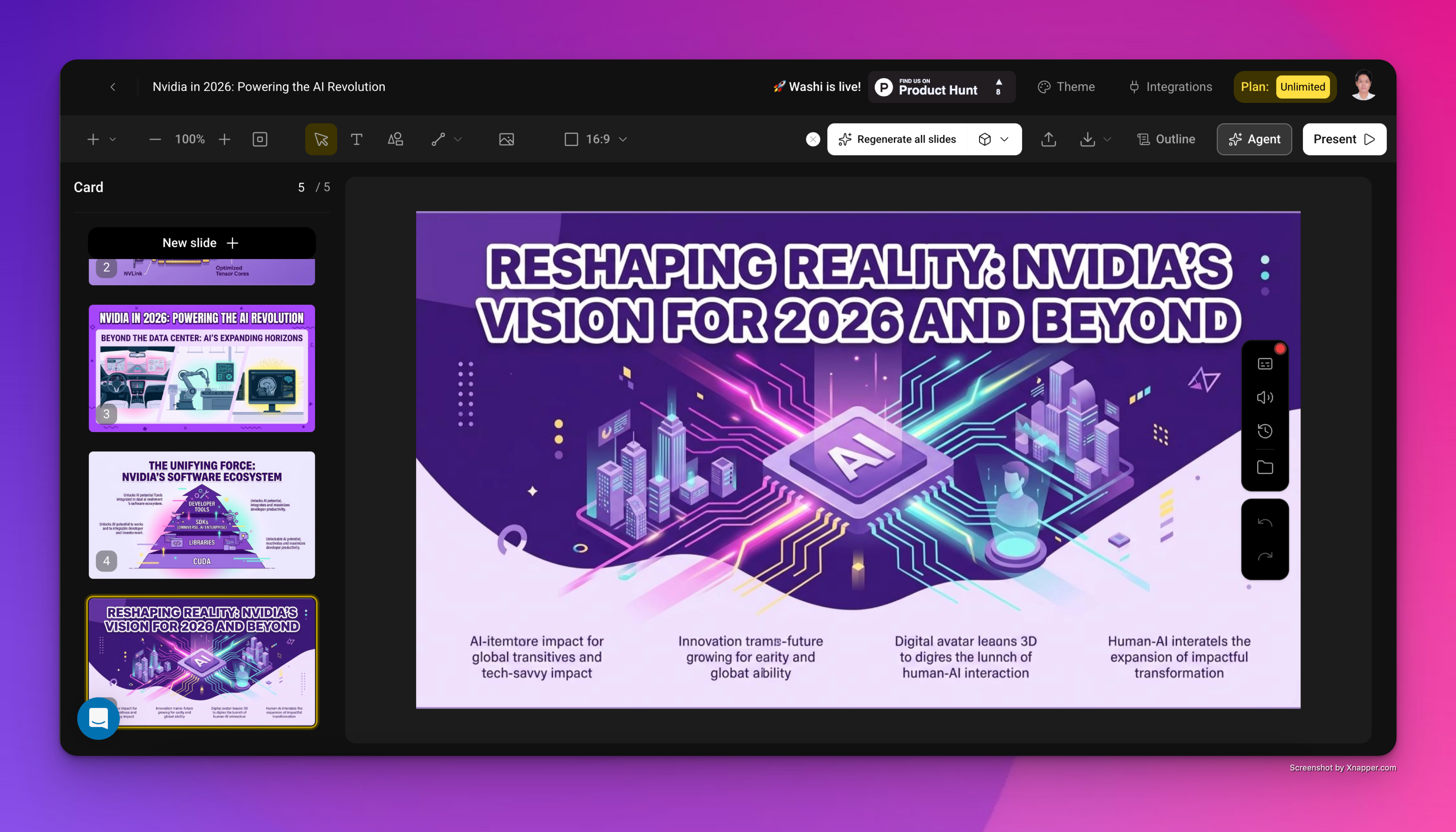Zoom out with the minus button
The image size is (1456, 832).
155,139
